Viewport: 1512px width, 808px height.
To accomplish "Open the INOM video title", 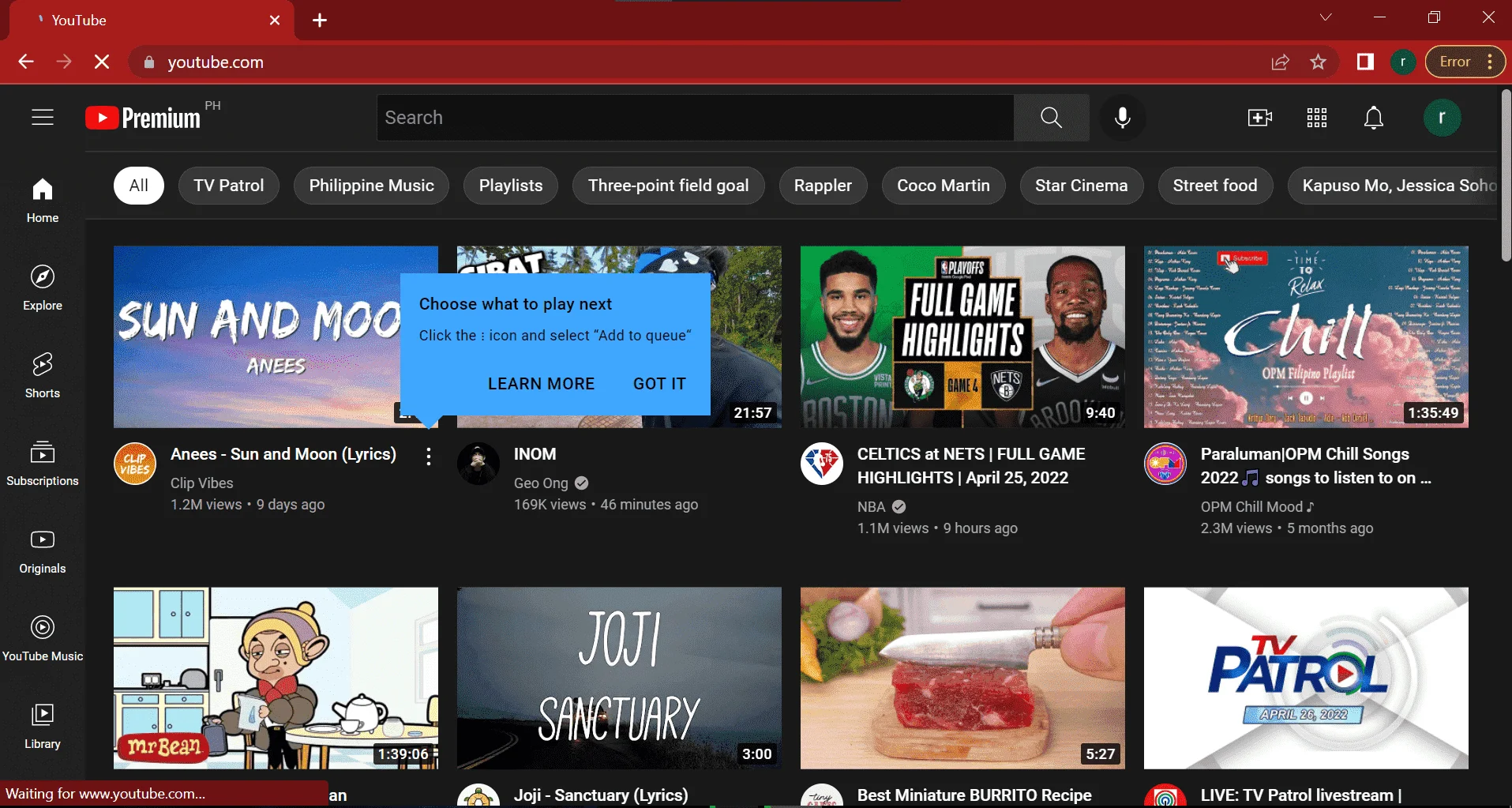I will 535,454.
